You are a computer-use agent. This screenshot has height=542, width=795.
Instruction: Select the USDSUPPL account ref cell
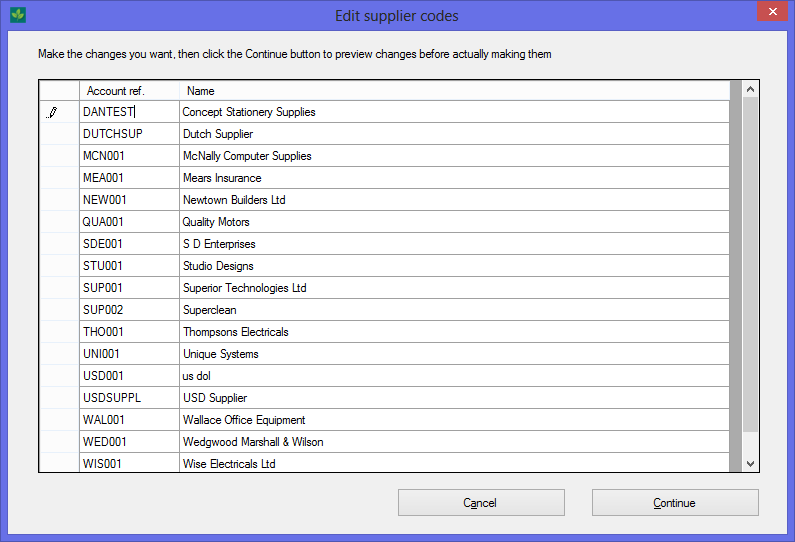click(129, 398)
